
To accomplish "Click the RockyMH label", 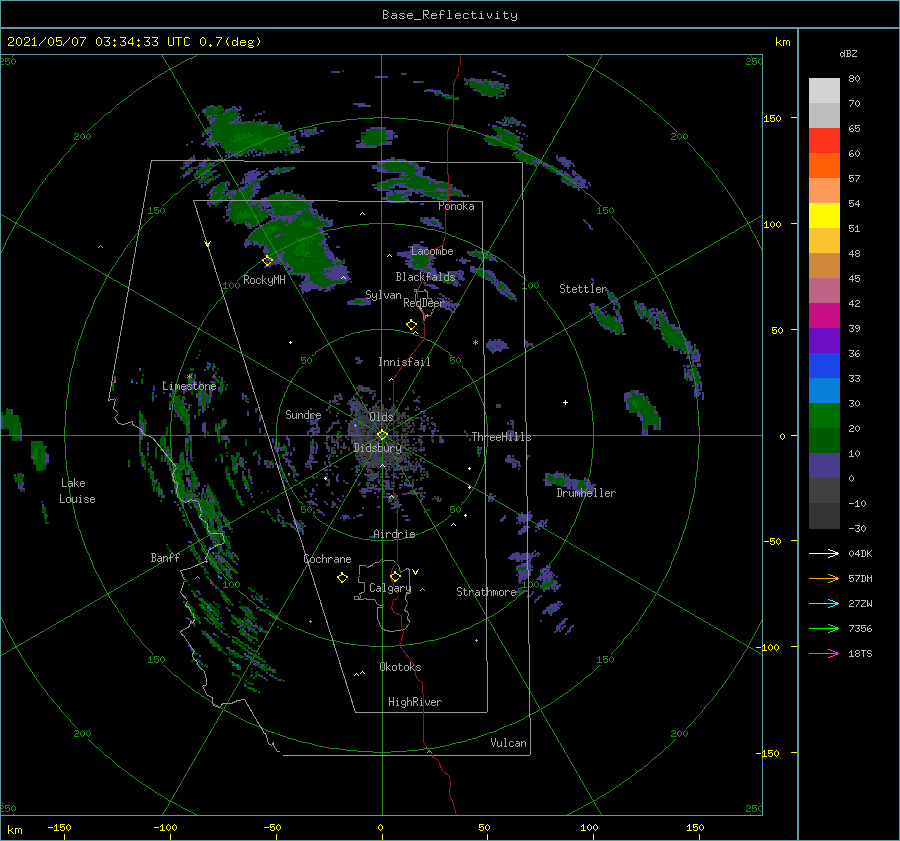I will (x=264, y=280).
